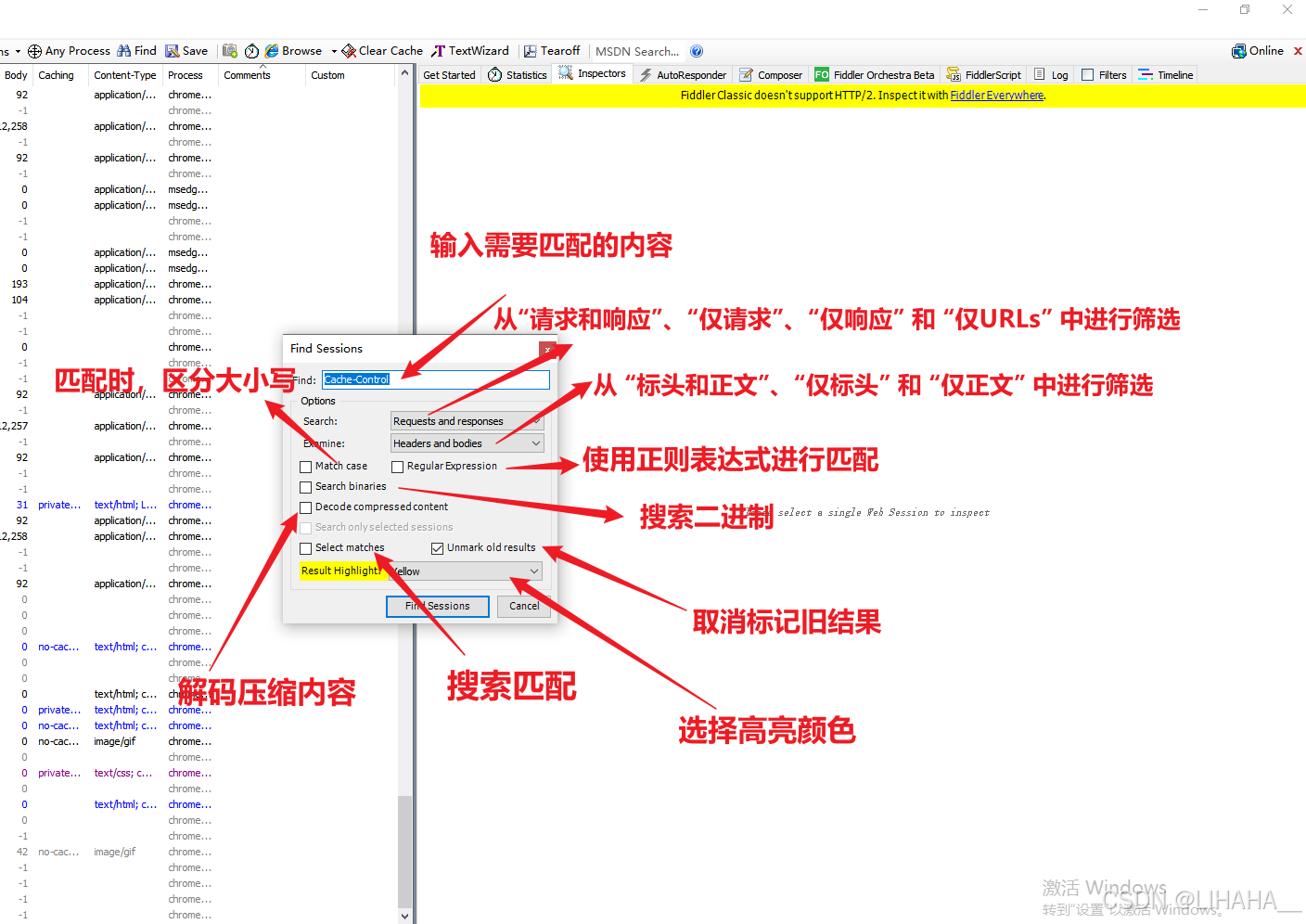Viewport: 1306px width, 924px height.
Task: Open the Search scope dropdown
Action: tap(467, 421)
